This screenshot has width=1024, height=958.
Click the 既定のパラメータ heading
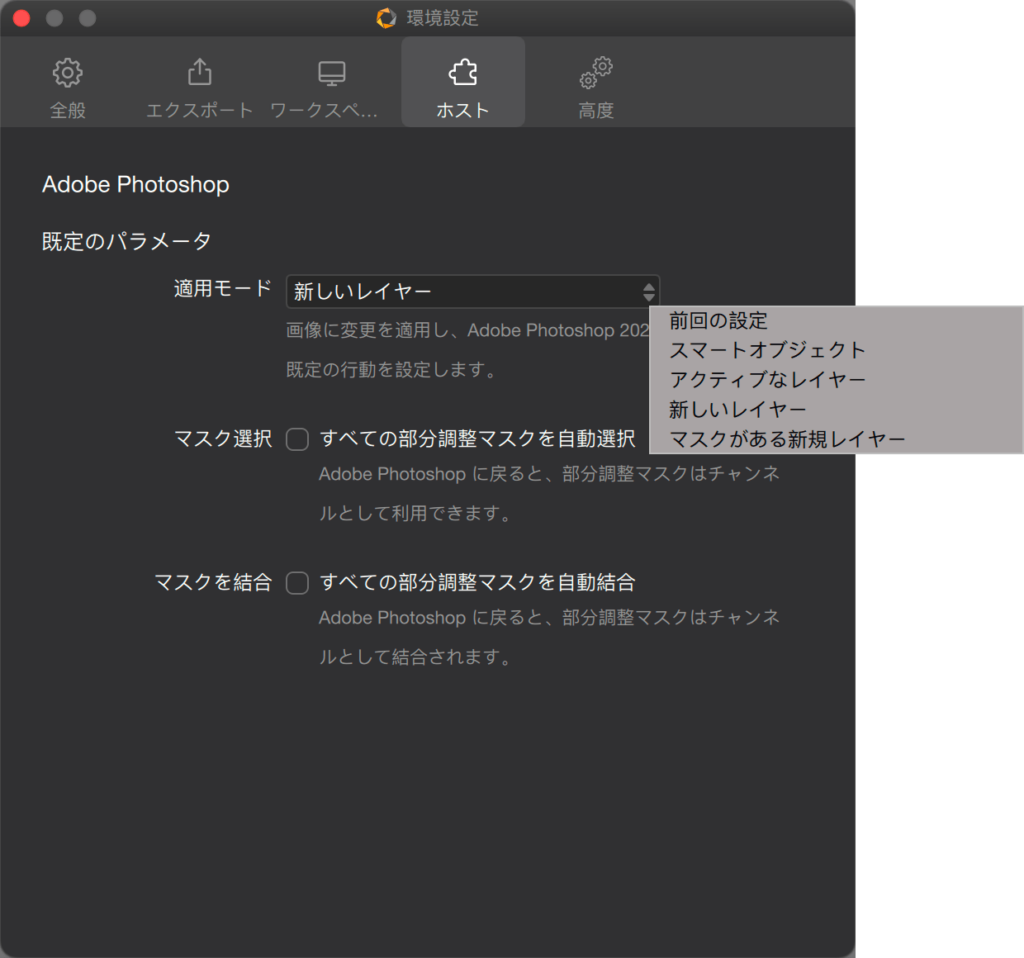click(x=127, y=242)
